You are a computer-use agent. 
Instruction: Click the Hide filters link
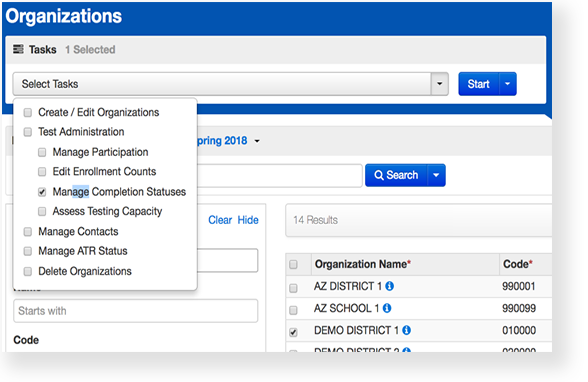248,220
